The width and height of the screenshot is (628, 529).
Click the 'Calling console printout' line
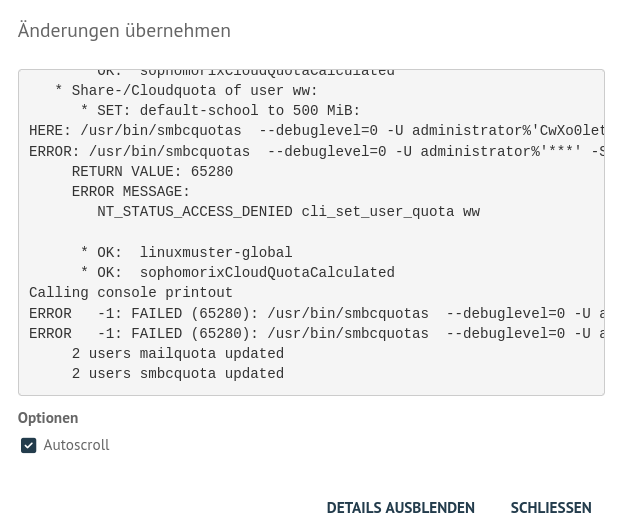131,293
